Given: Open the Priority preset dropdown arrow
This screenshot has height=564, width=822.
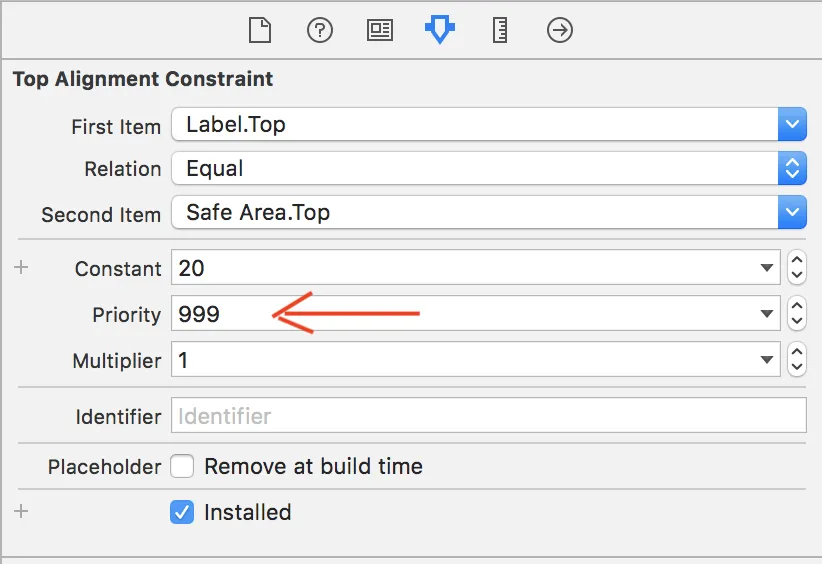Looking at the screenshot, I should 767,314.
